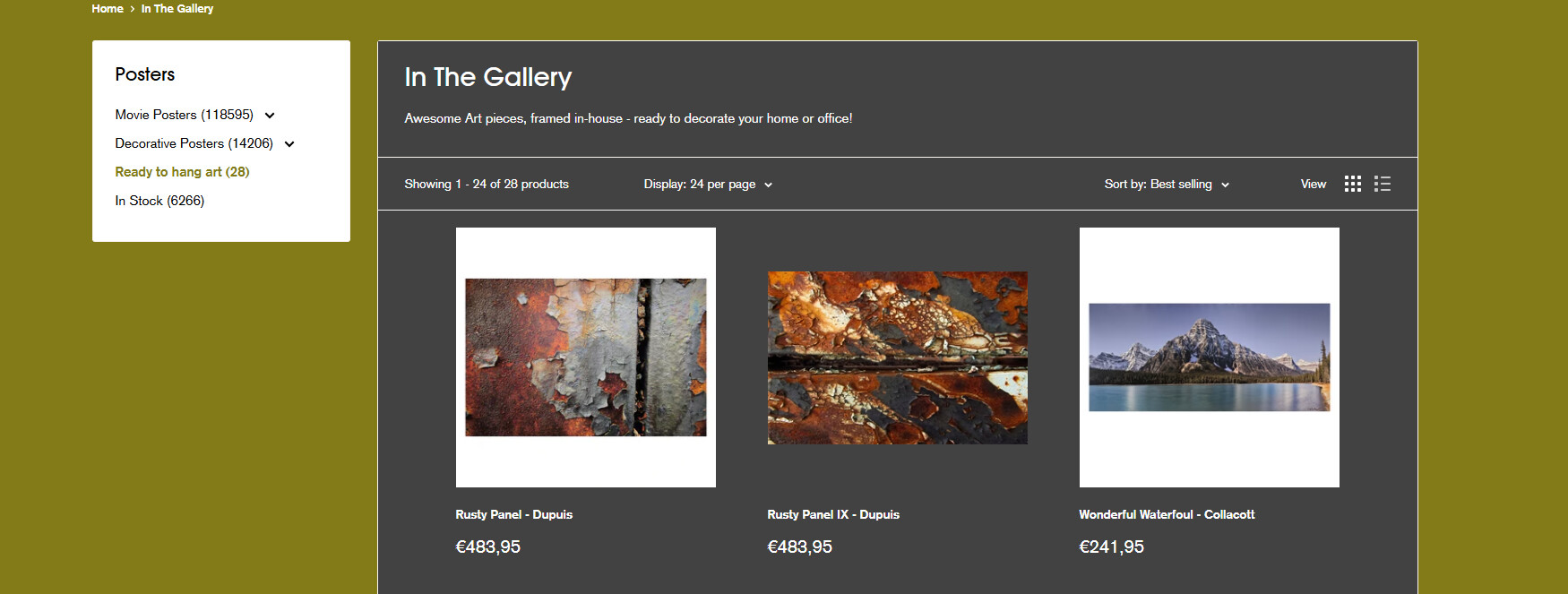Expand Movie Posters category chevron
The image size is (1568, 594).
[270, 116]
